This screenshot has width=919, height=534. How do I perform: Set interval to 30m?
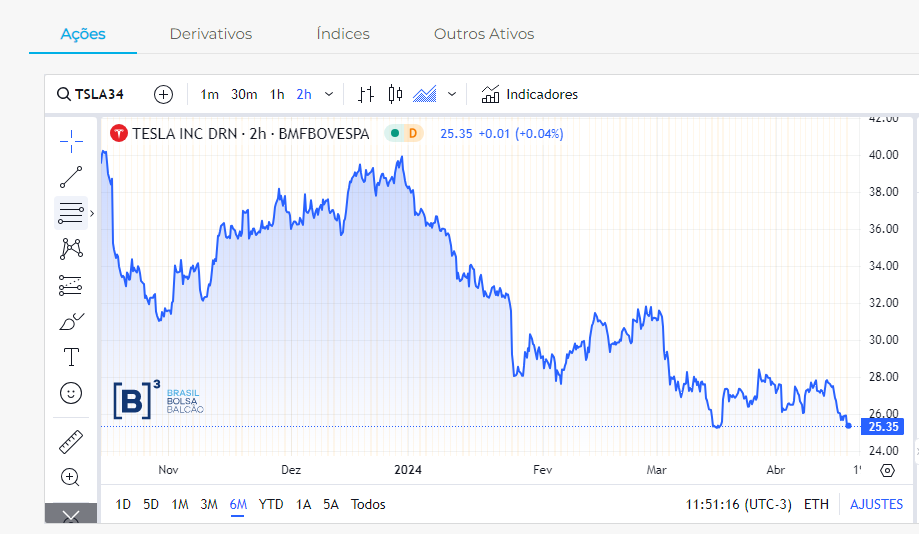pyautogui.click(x=244, y=94)
